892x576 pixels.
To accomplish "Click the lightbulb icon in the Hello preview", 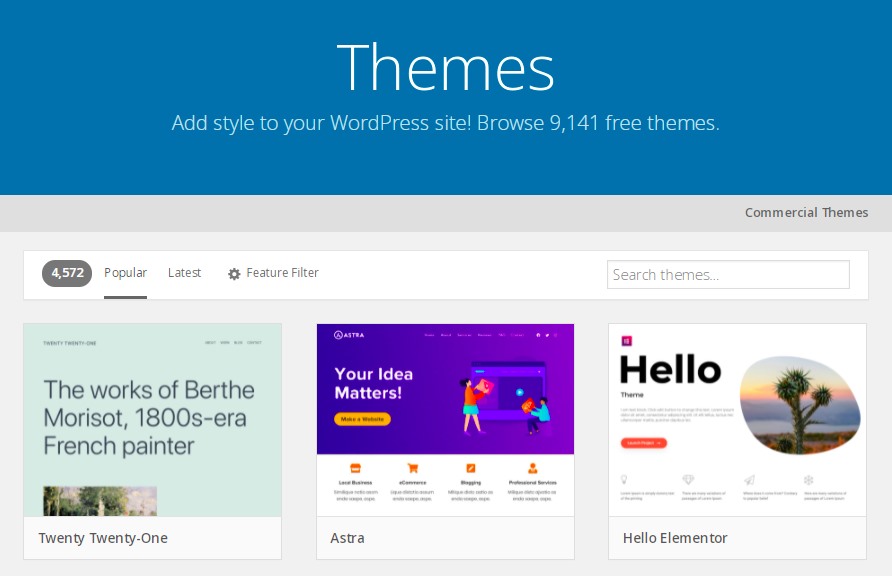I will point(624,479).
